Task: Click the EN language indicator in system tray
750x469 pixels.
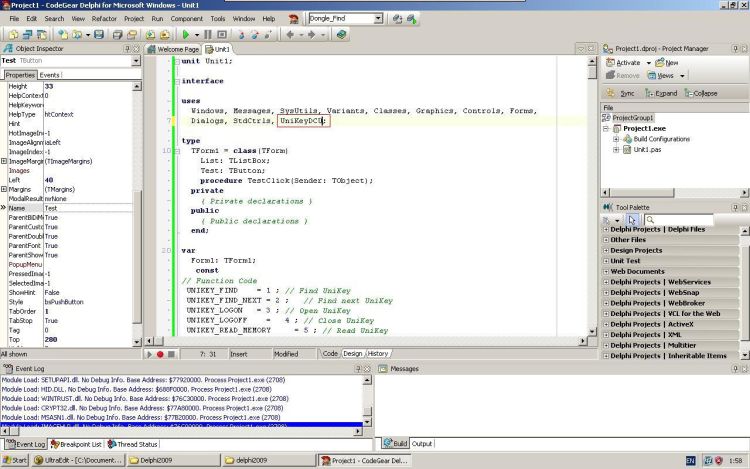Action: [690, 461]
